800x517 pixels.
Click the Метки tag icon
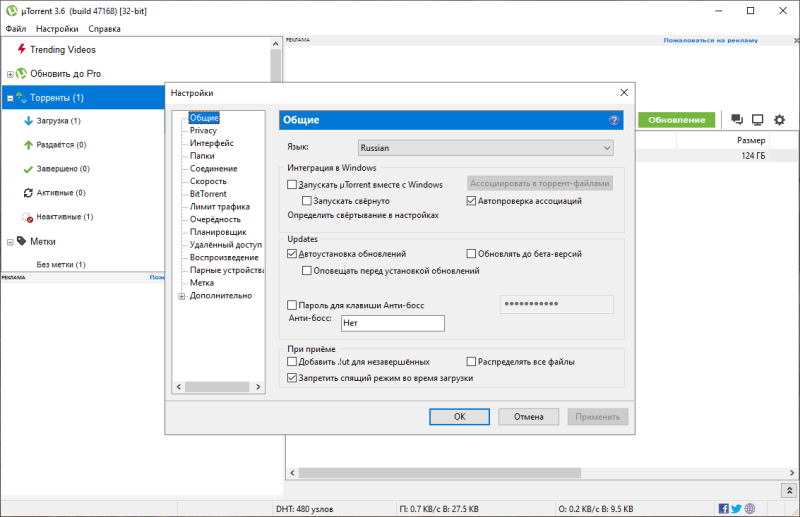[x=21, y=241]
